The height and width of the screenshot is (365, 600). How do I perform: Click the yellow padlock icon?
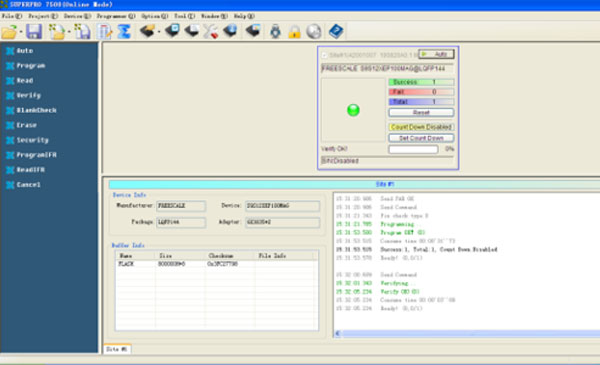click(294, 31)
